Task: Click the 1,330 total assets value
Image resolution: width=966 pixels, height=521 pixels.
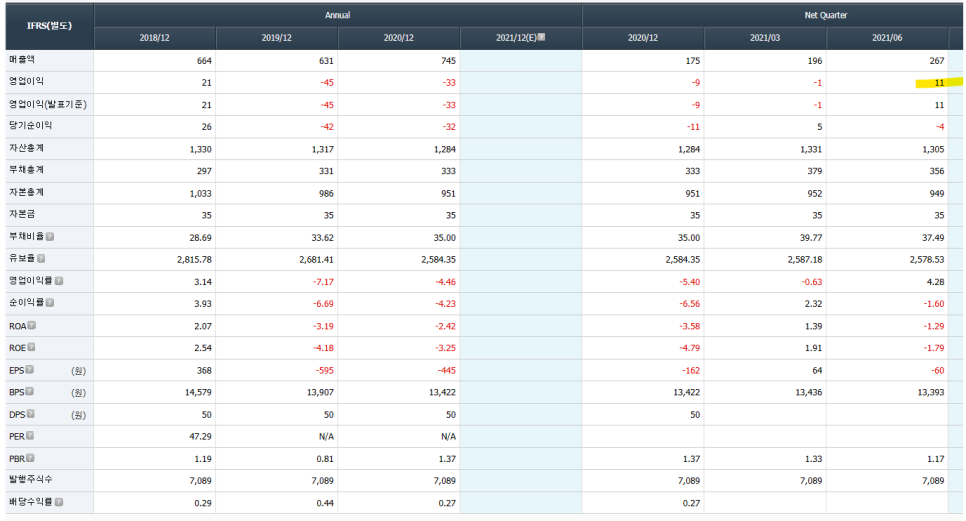Action: [200, 149]
